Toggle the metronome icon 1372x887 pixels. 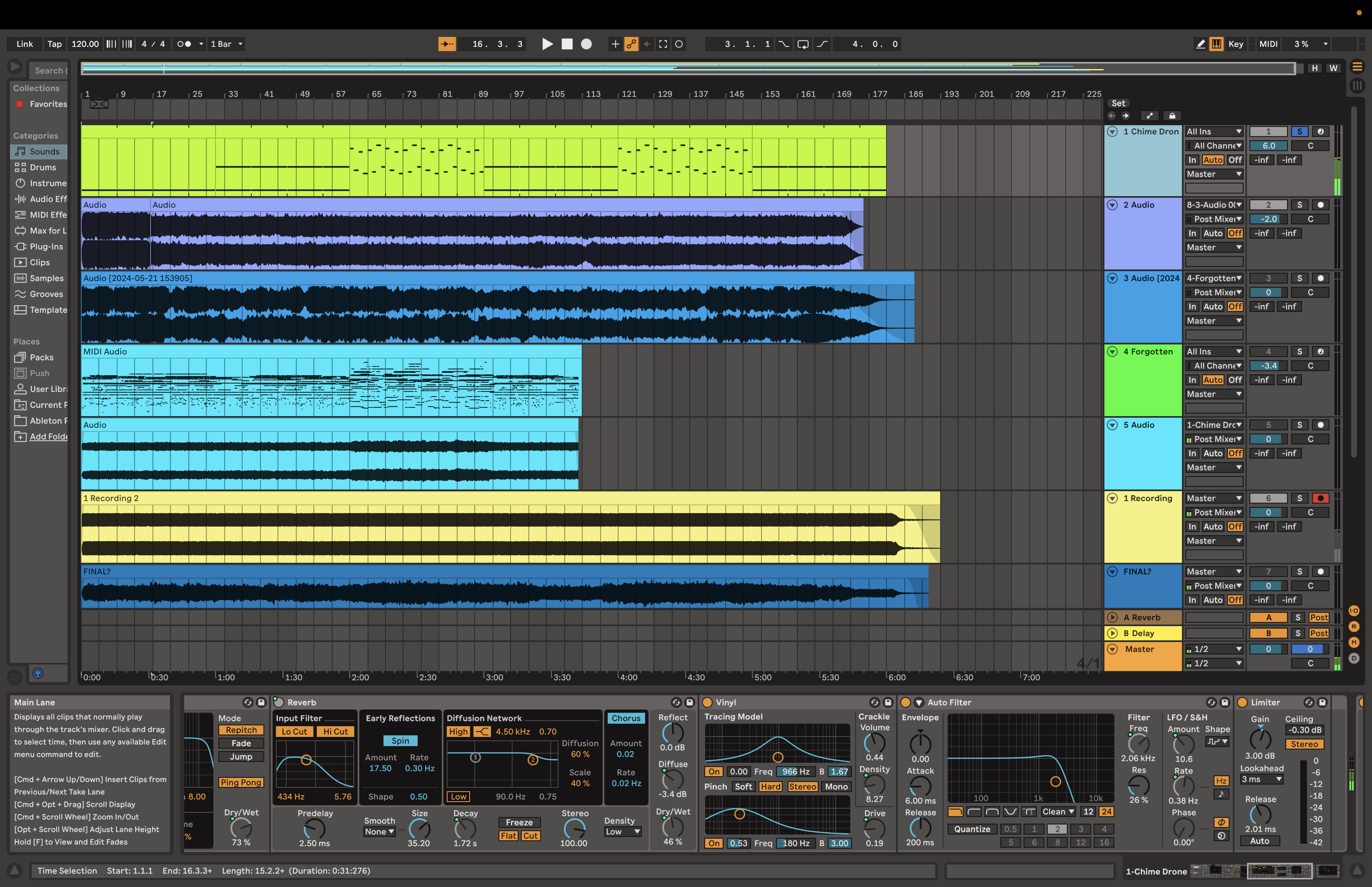point(184,44)
